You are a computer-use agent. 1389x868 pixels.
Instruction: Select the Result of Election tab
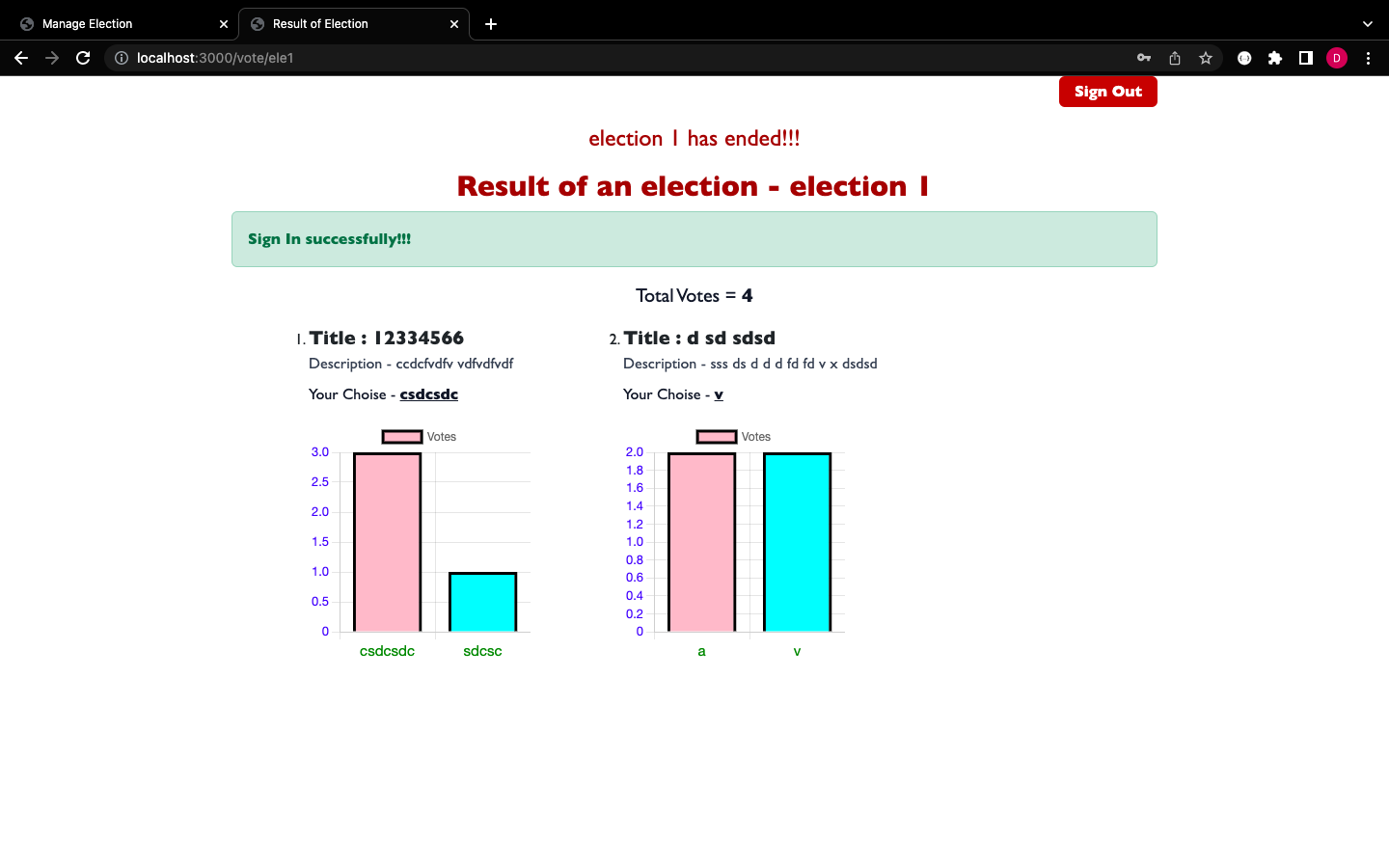click(318, 23)
